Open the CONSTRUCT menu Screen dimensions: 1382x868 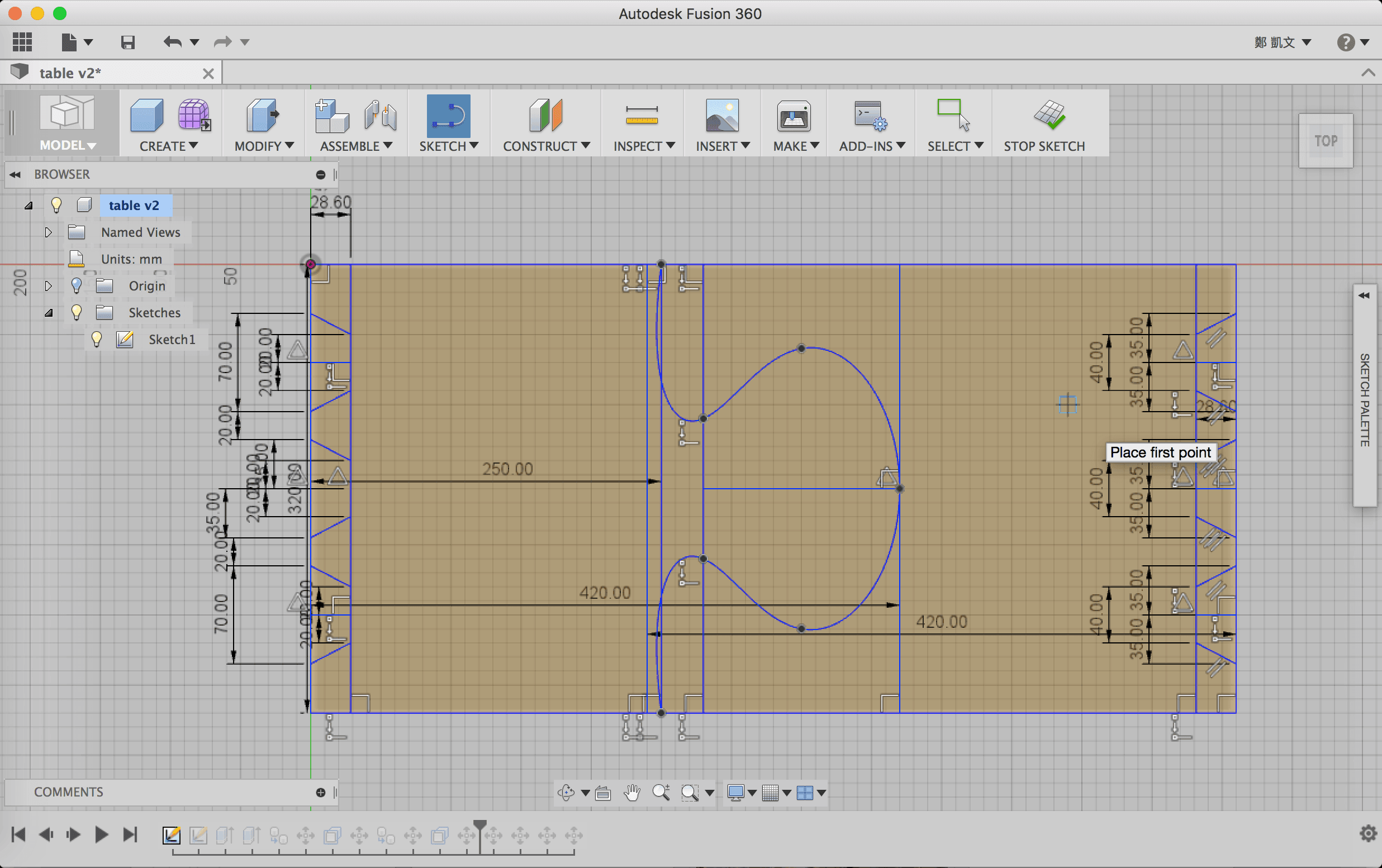[x=546, y=146]
